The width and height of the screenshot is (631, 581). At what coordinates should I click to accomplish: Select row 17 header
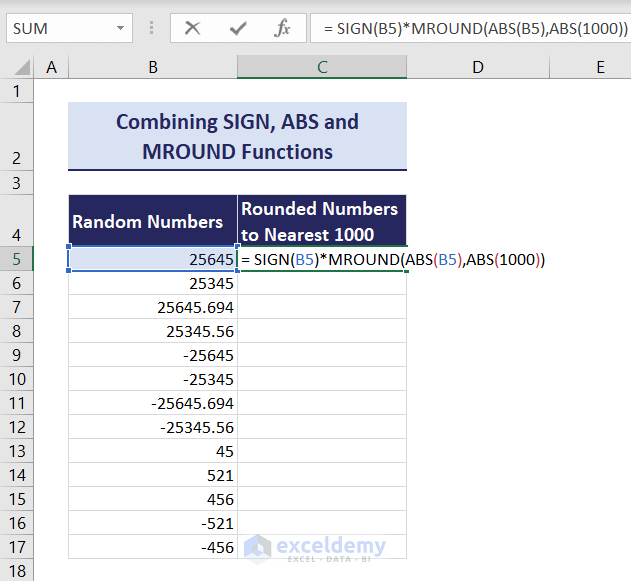tap(16, 547)
